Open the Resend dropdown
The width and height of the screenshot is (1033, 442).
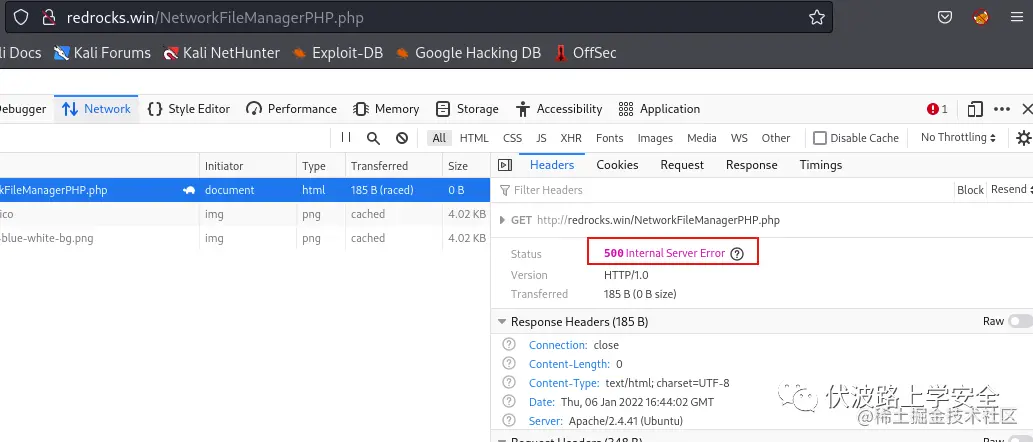pos(1011,189)
